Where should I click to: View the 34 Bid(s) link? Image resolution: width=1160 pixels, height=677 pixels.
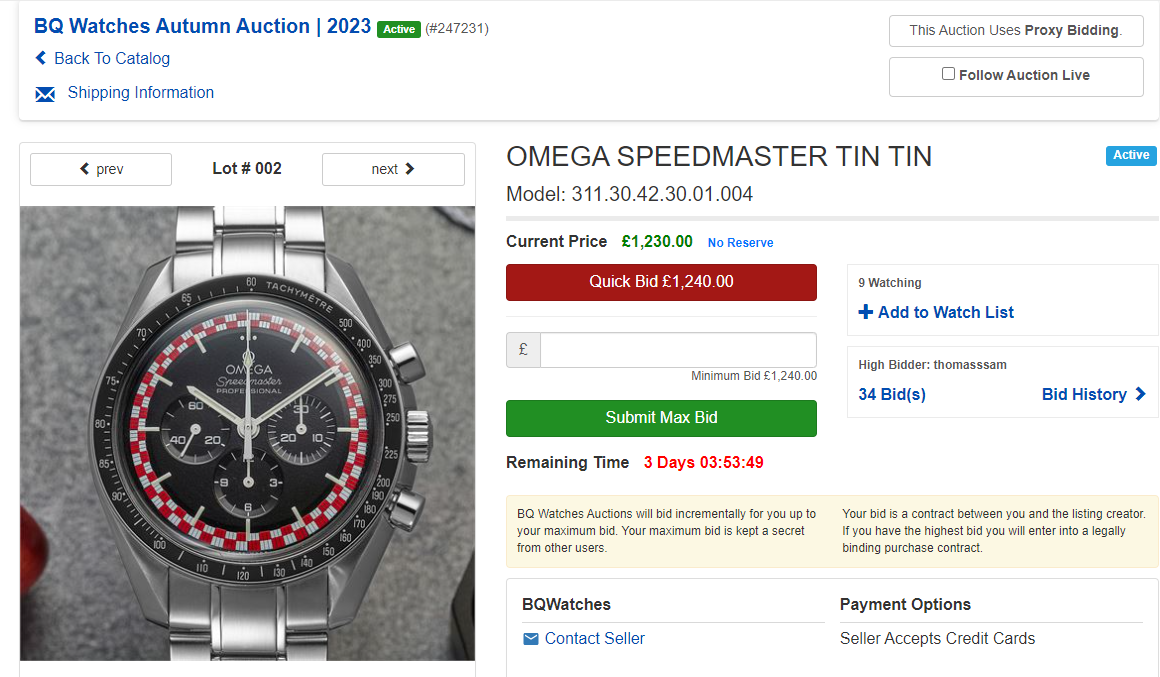point(892,394)
